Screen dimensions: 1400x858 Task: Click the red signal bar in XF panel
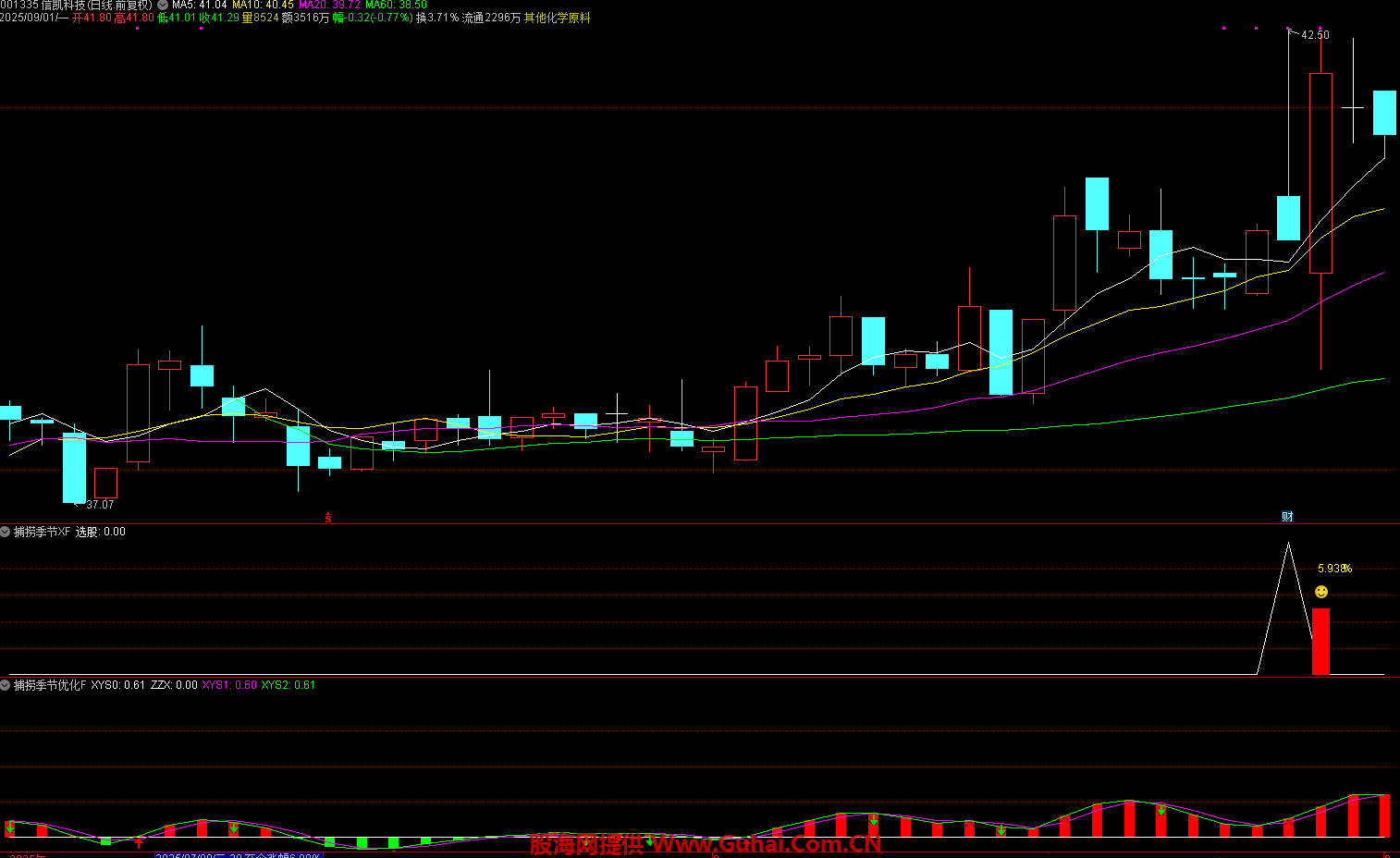pos(1320,641)
